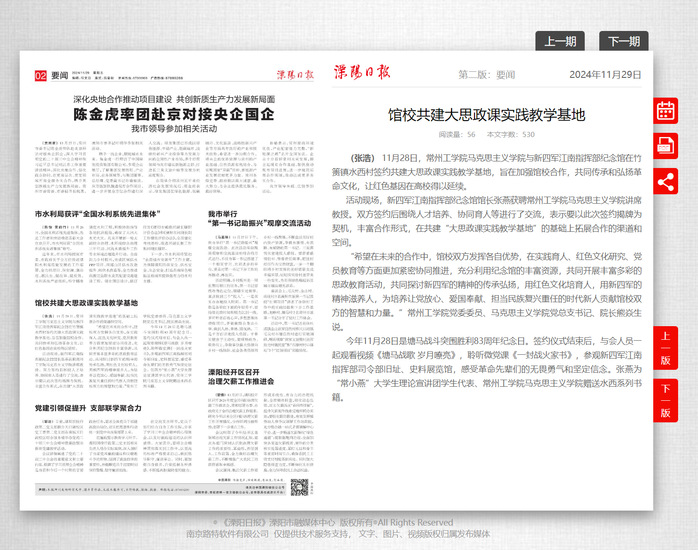
Task: Click 南京路特软件有限公司 footer text
Action: tap(227, 534)
